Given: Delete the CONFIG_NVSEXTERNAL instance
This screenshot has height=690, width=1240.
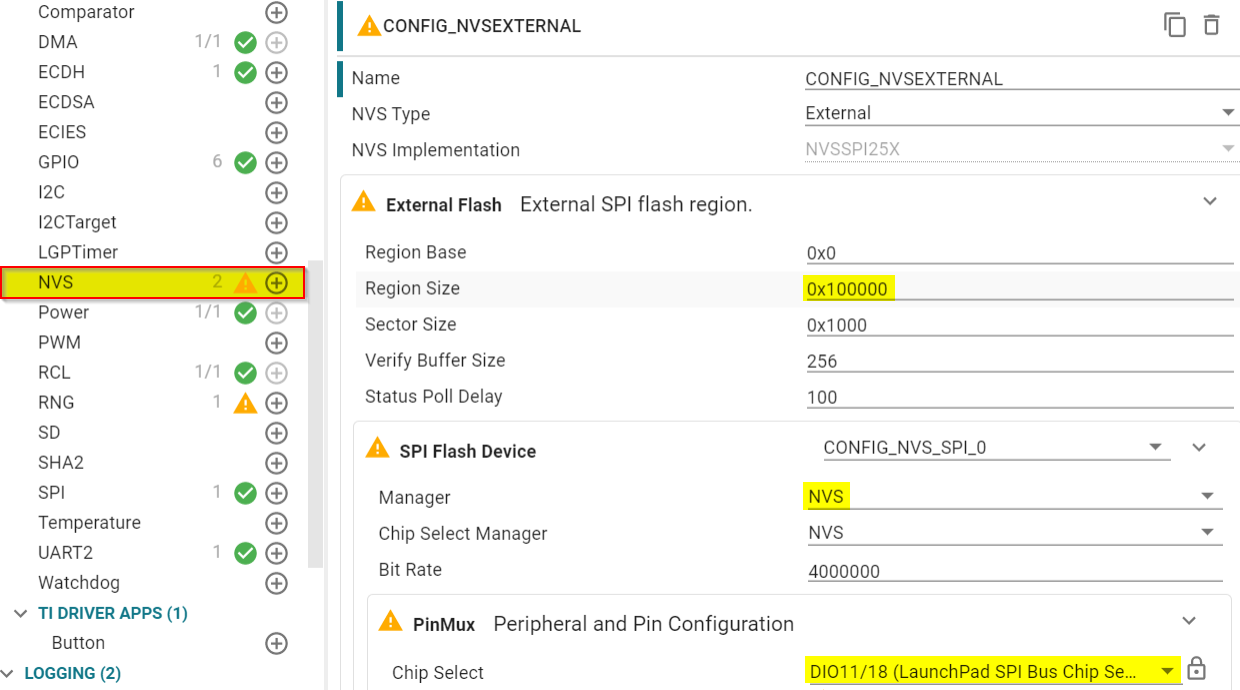Looking at the screenshot, I should click(x=1211, y=25).
